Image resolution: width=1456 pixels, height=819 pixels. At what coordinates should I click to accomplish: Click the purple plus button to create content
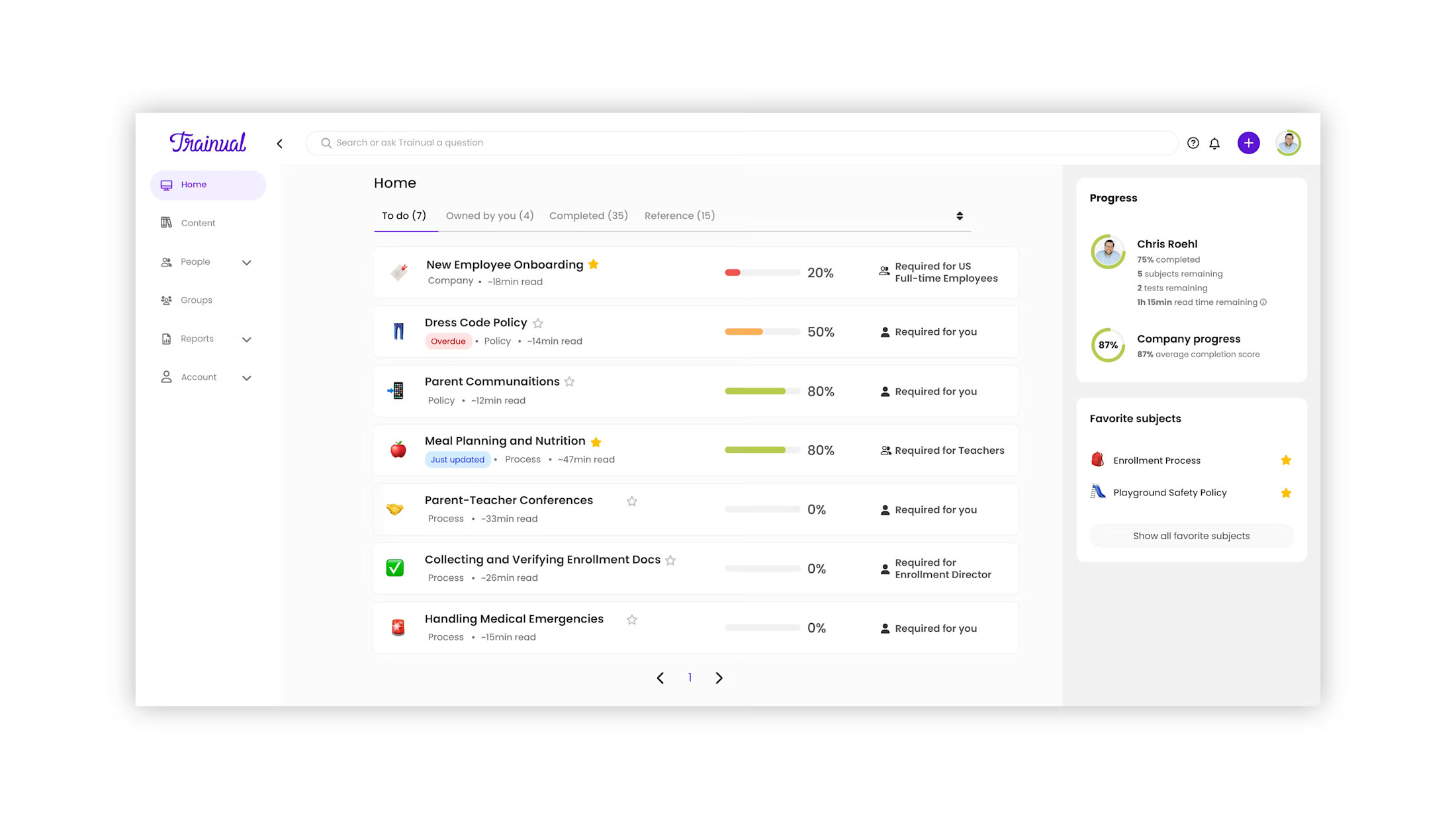click(1248, 143)
